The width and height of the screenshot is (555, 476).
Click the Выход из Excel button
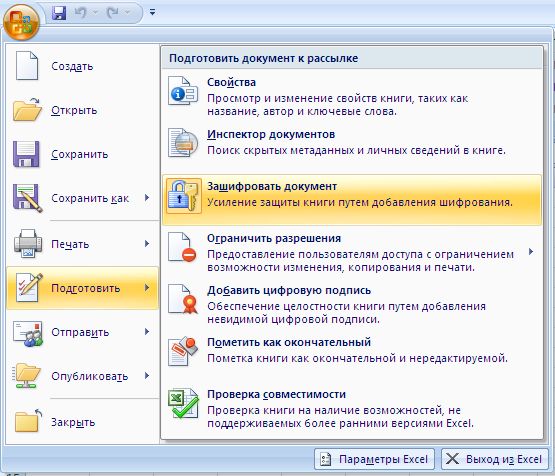[x=494, y=459]
